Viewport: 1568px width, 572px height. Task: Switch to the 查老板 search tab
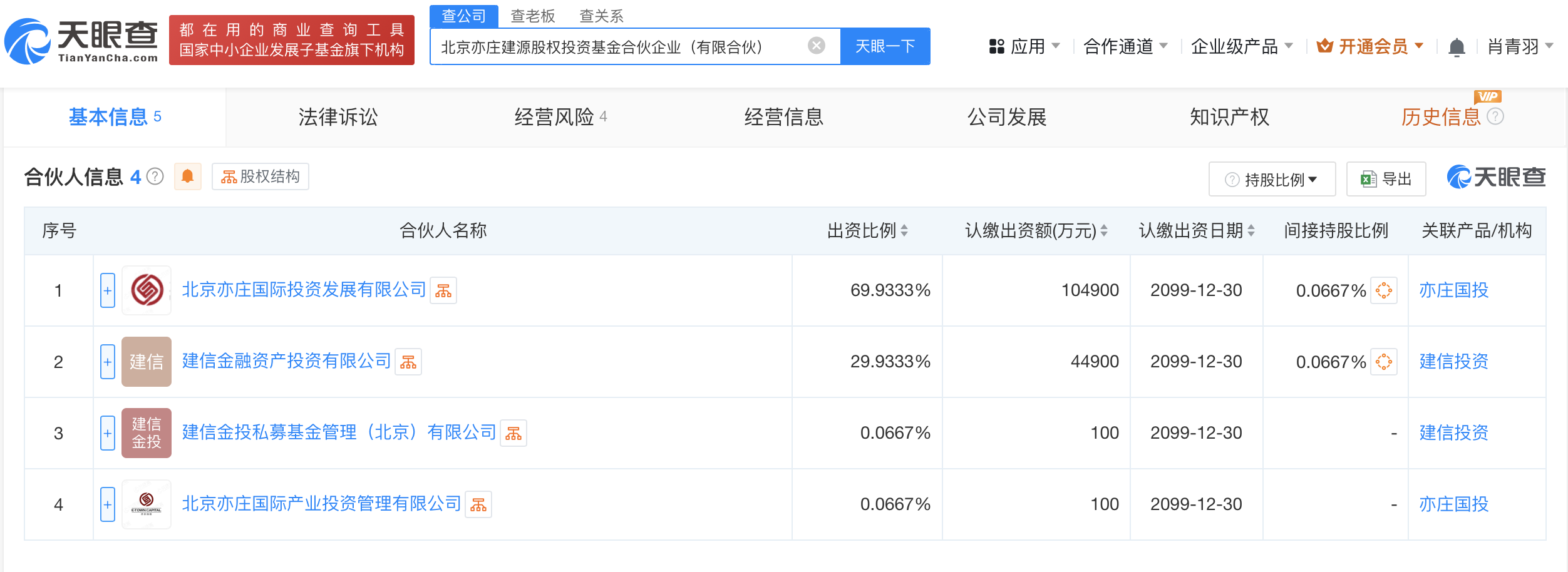(533, 16)
